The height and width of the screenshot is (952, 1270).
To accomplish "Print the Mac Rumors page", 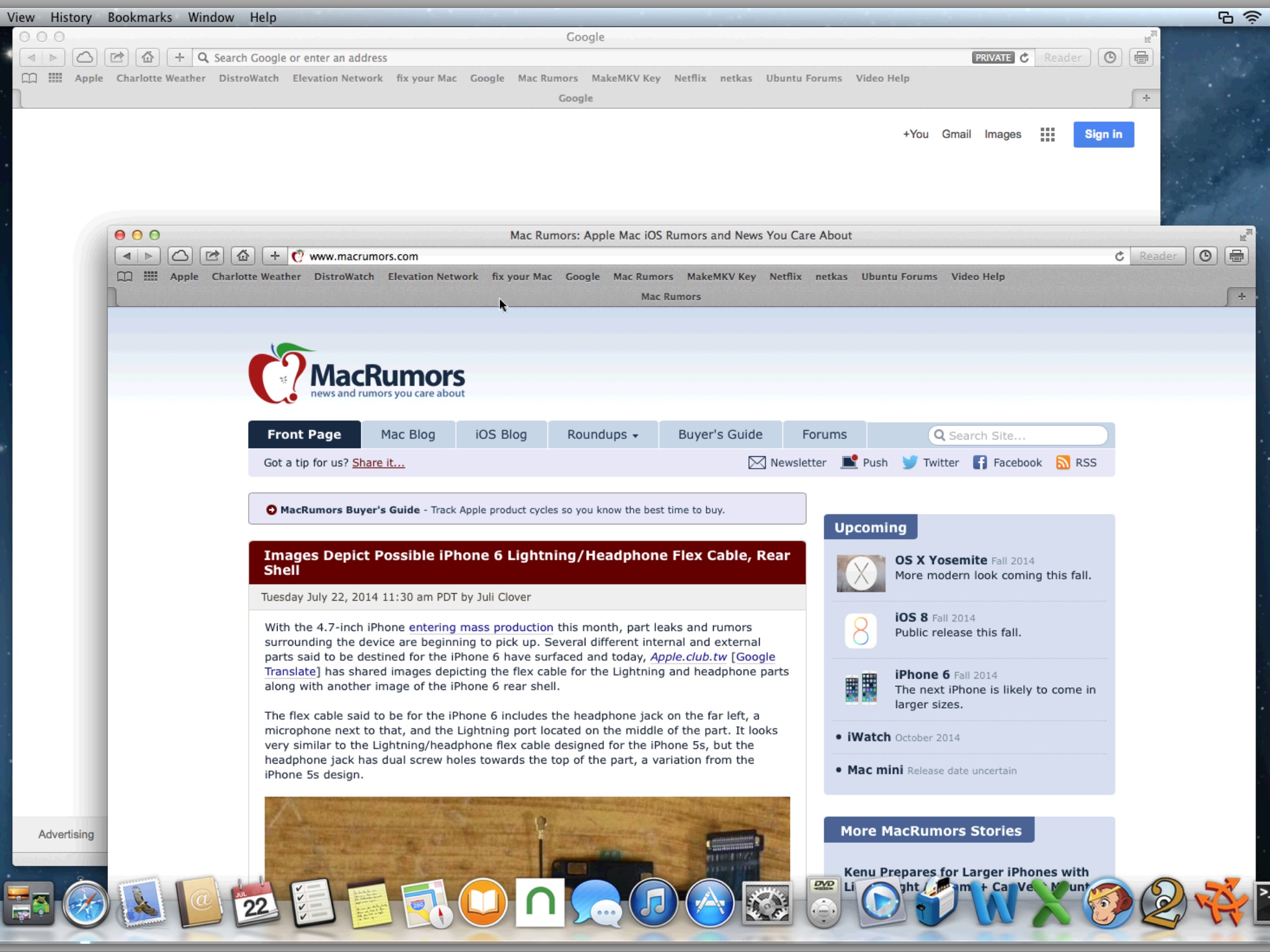I will click(1237, 256).
